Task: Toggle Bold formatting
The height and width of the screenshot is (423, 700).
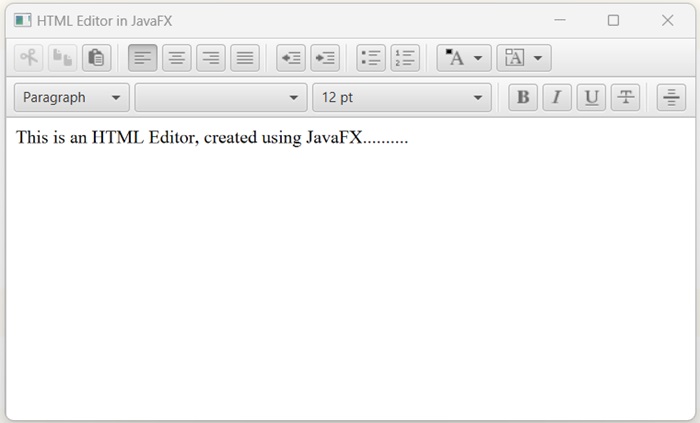Action: (x=523, y=97)
